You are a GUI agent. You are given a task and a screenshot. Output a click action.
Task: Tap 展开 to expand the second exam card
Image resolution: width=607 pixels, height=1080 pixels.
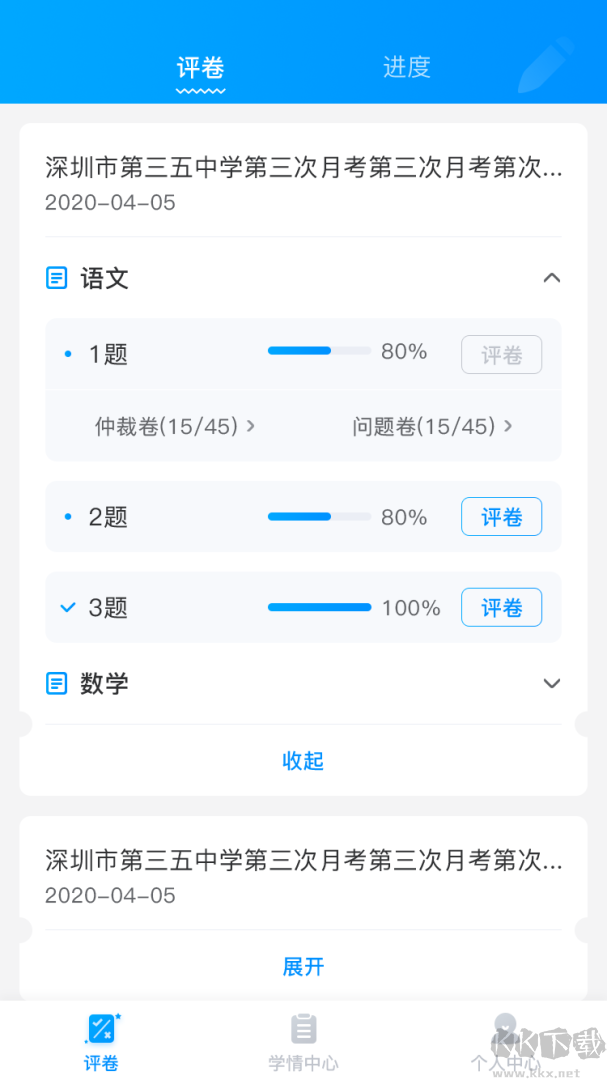click(x=303, y=966)
